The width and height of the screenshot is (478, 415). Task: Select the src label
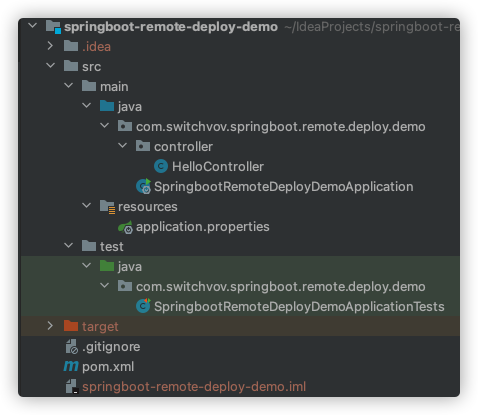(x=92, y=67)
